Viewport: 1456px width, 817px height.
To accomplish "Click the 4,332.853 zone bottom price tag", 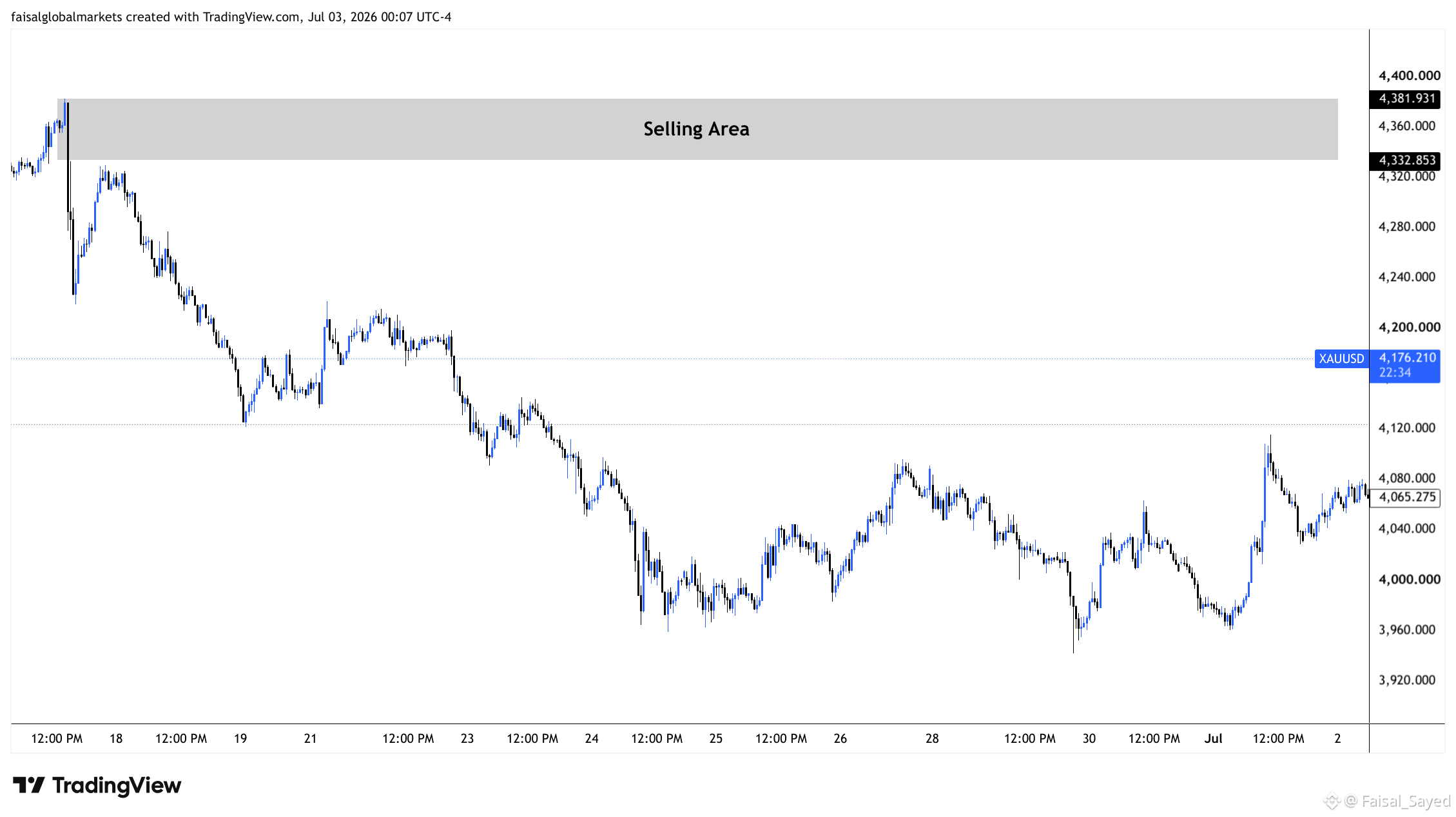I will [1405, 160].
